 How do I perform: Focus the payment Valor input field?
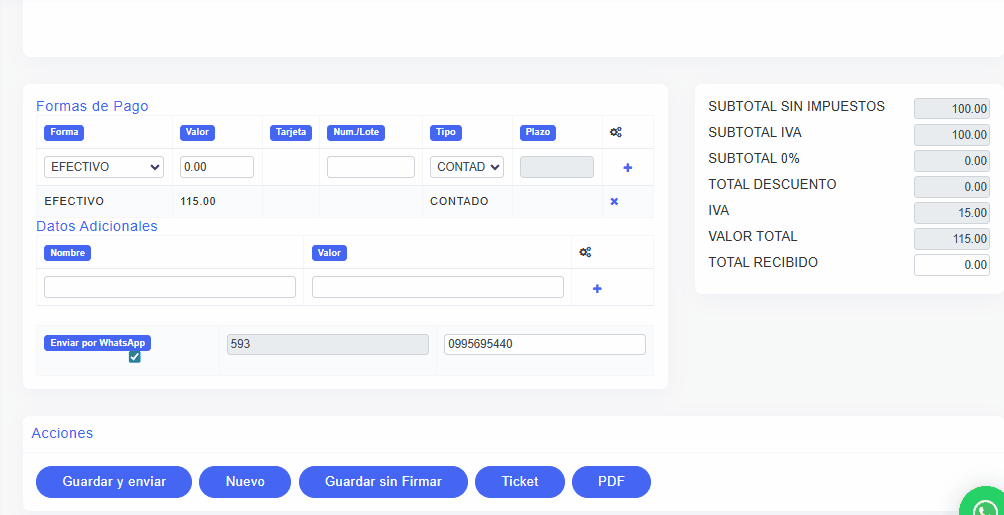point(217,167)
